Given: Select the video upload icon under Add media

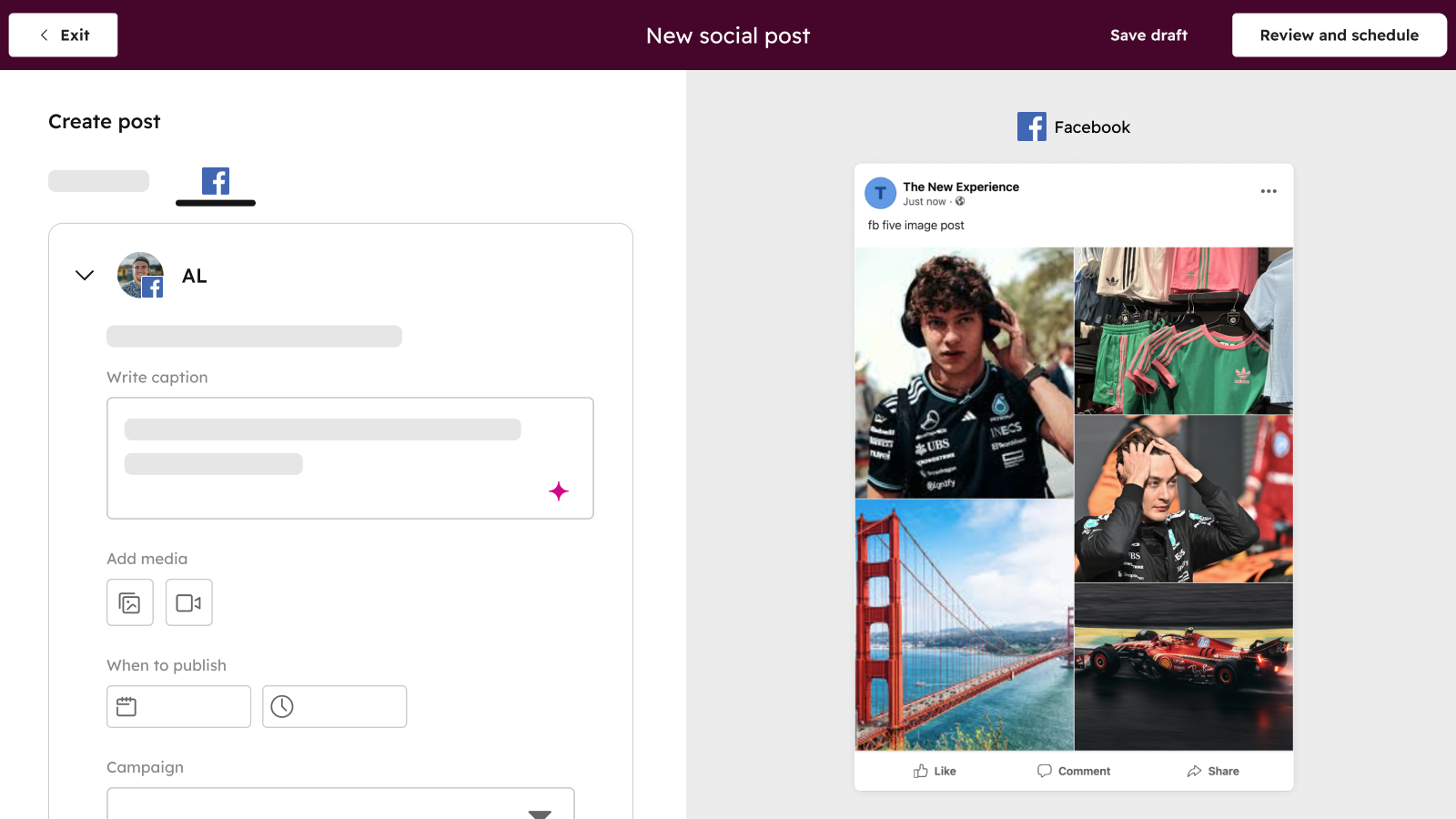Looking at the screenshot, I should [188, 602].
